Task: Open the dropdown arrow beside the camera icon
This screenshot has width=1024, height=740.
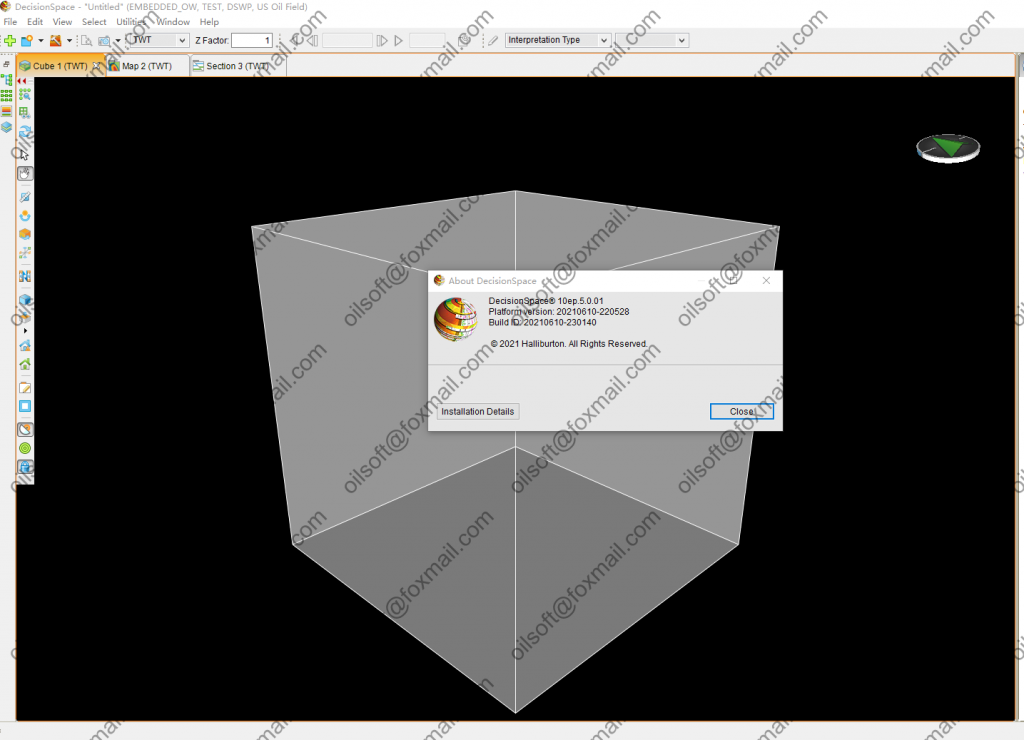Action: pos(118,40)
